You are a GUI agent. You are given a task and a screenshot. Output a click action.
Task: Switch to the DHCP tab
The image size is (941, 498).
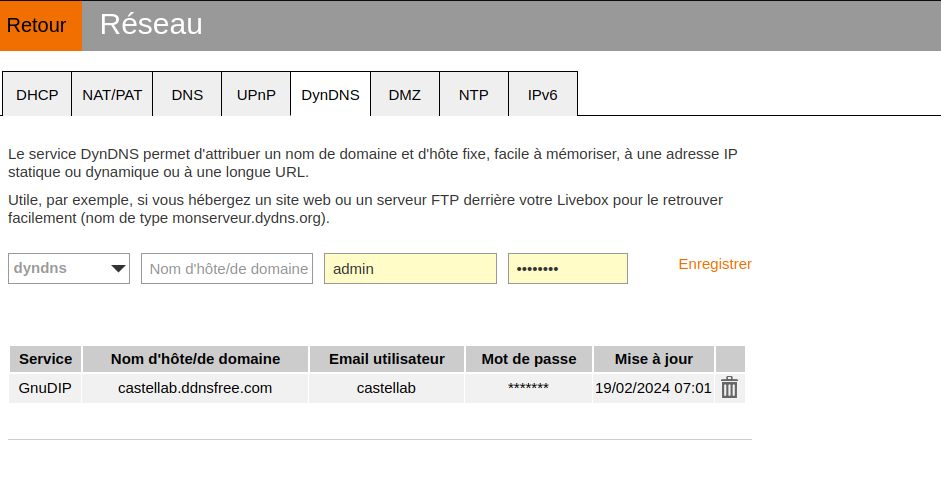(37, 96)
